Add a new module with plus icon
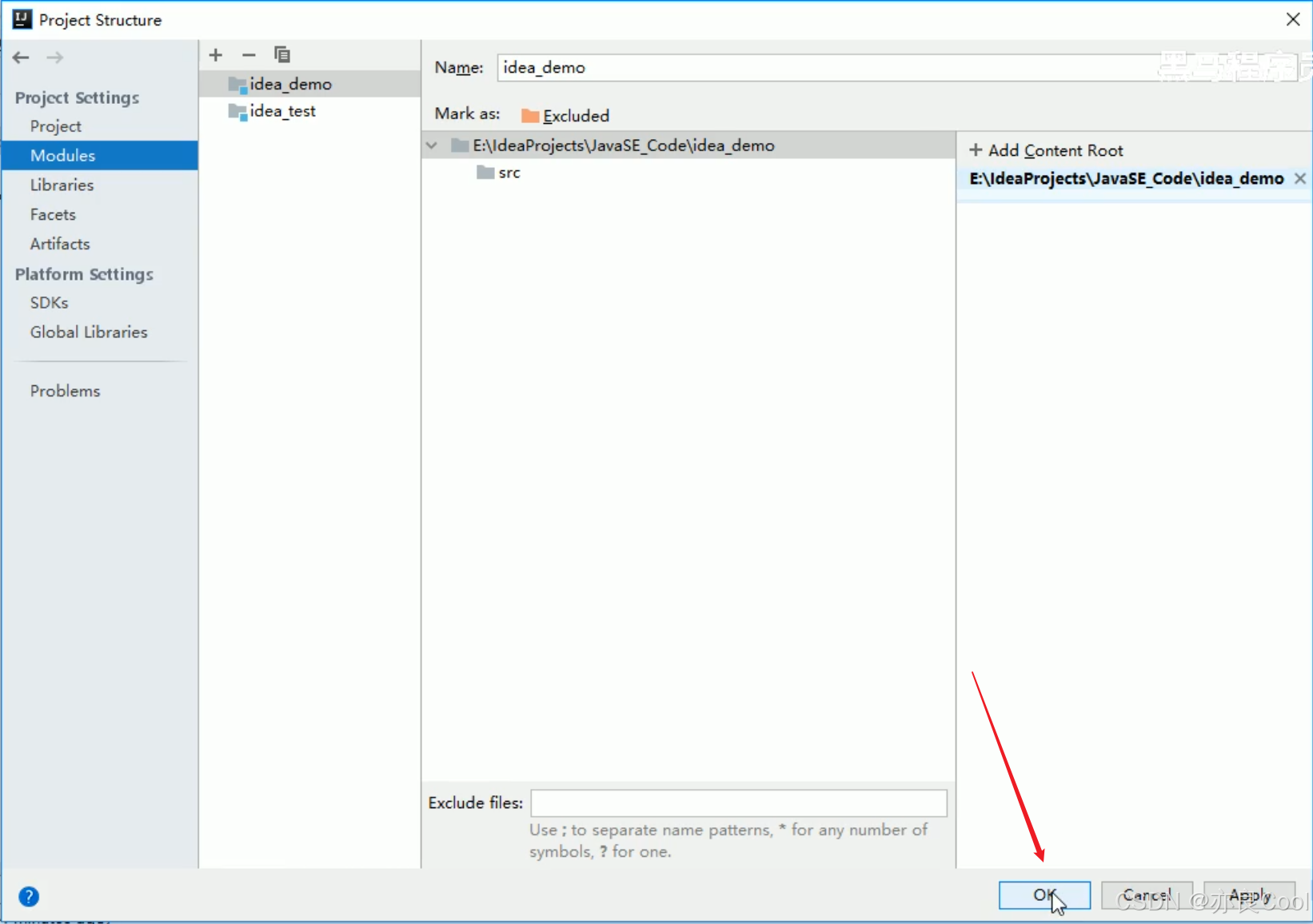The image size is (1313, 924). tap(216, 55)
